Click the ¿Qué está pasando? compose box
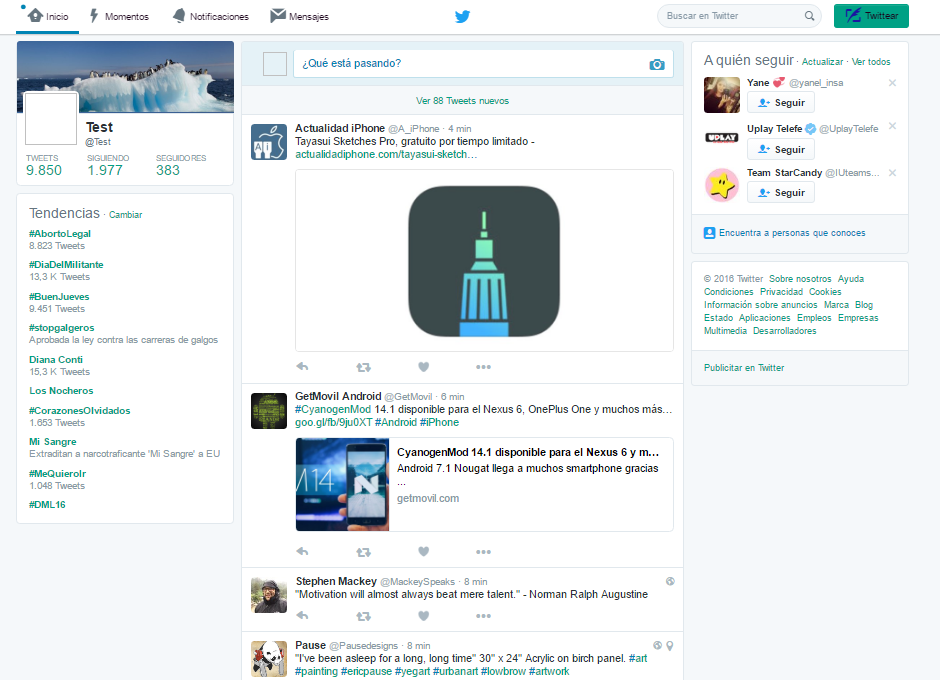940x680 pixels. pos(483,64)
